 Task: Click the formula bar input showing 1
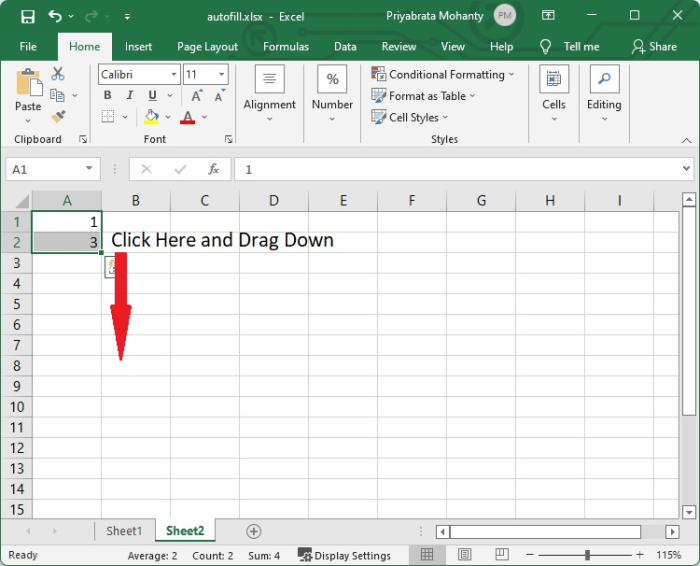(x=458, y=169)
